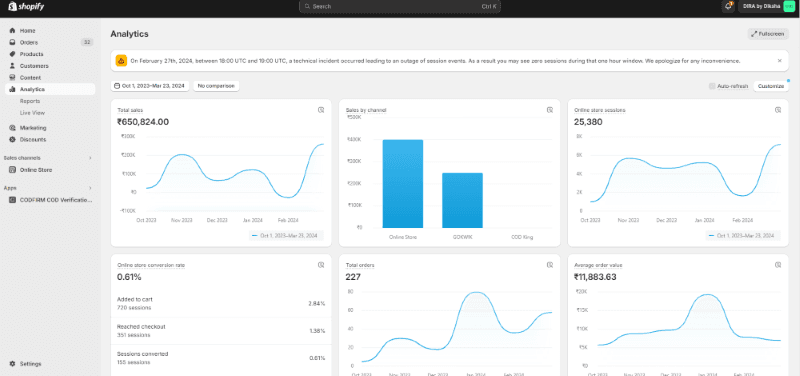Click the 25,380 sessions value

pos(588,122)
